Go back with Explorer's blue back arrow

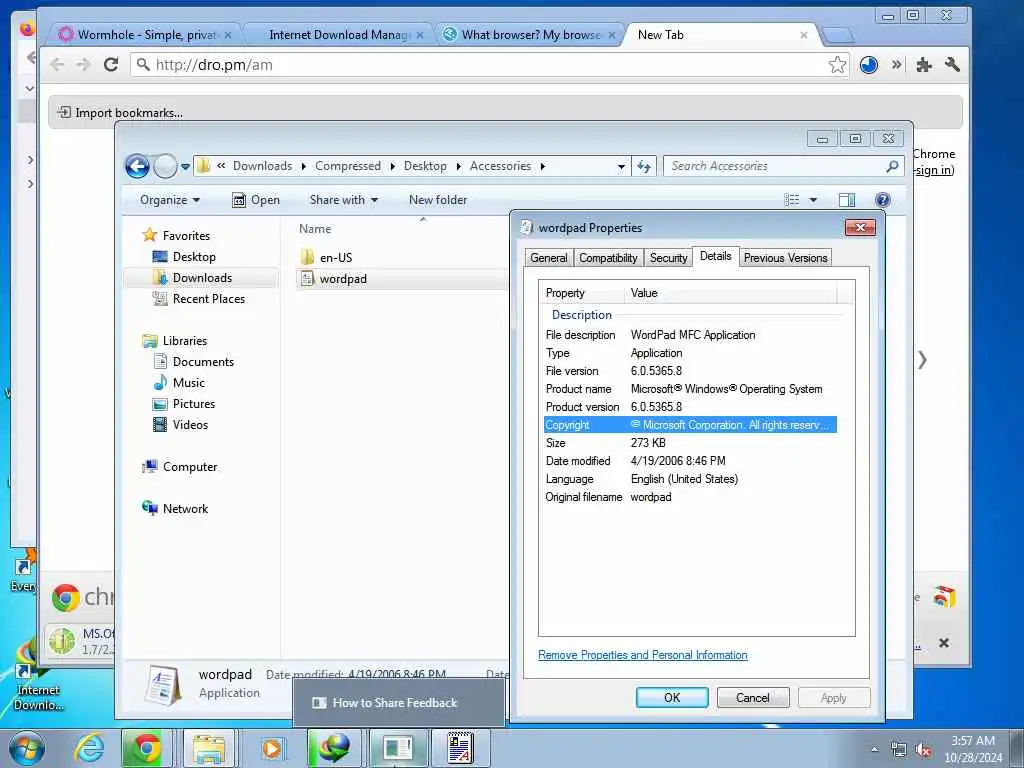[137, 166]
